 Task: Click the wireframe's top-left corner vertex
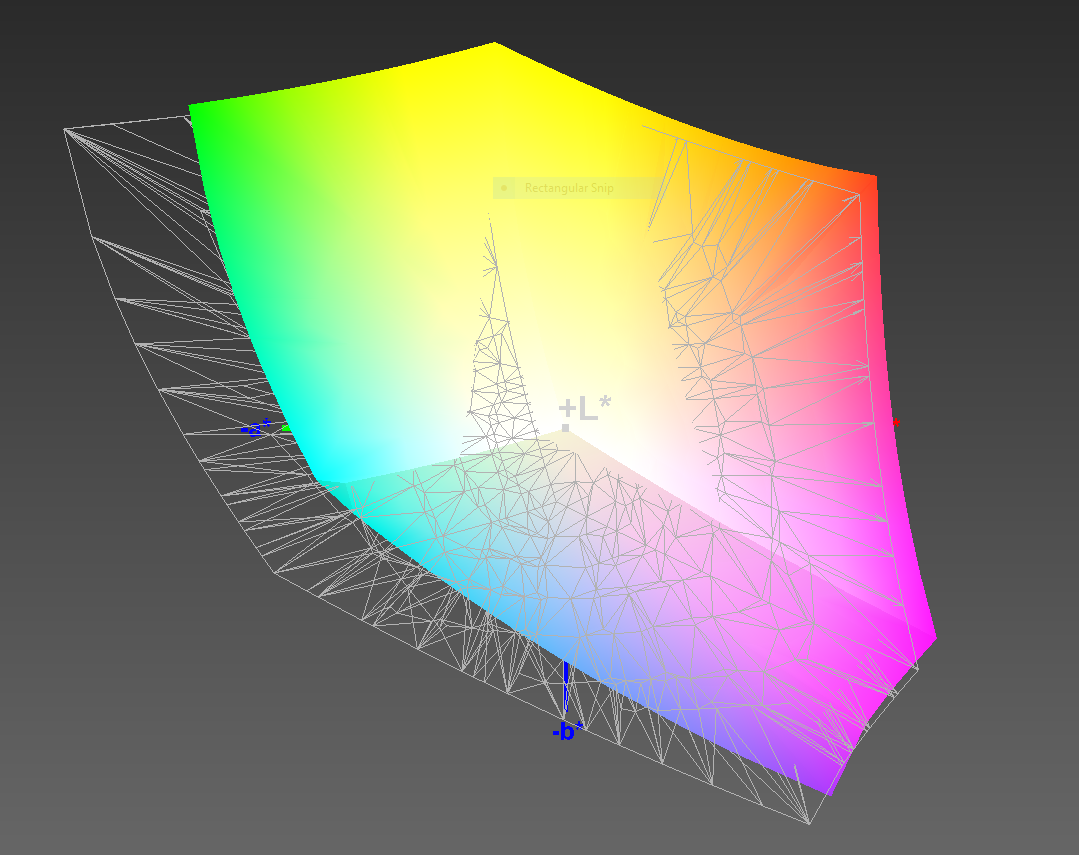66,129
